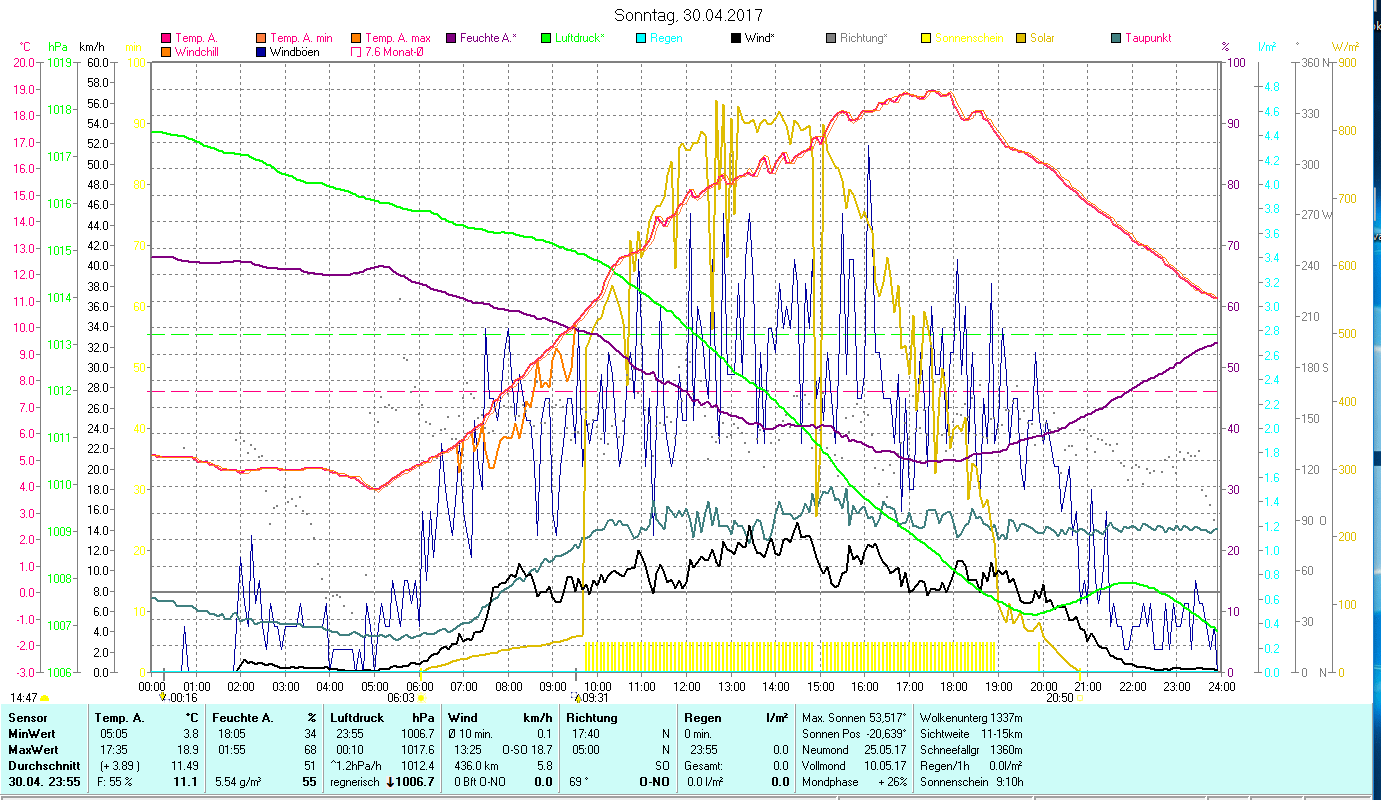Click the sunrise marker at 06:03

(x=420, y=699)
